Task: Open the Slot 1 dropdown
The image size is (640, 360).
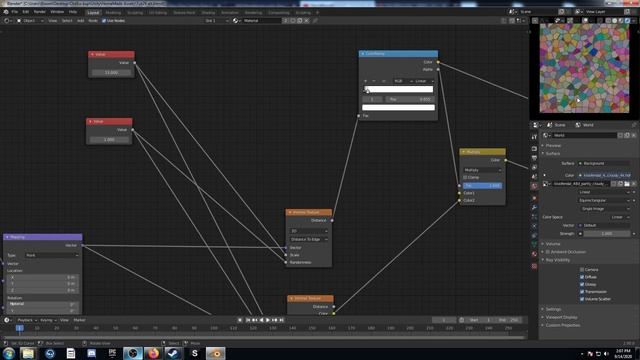Action: click(216, 20)
